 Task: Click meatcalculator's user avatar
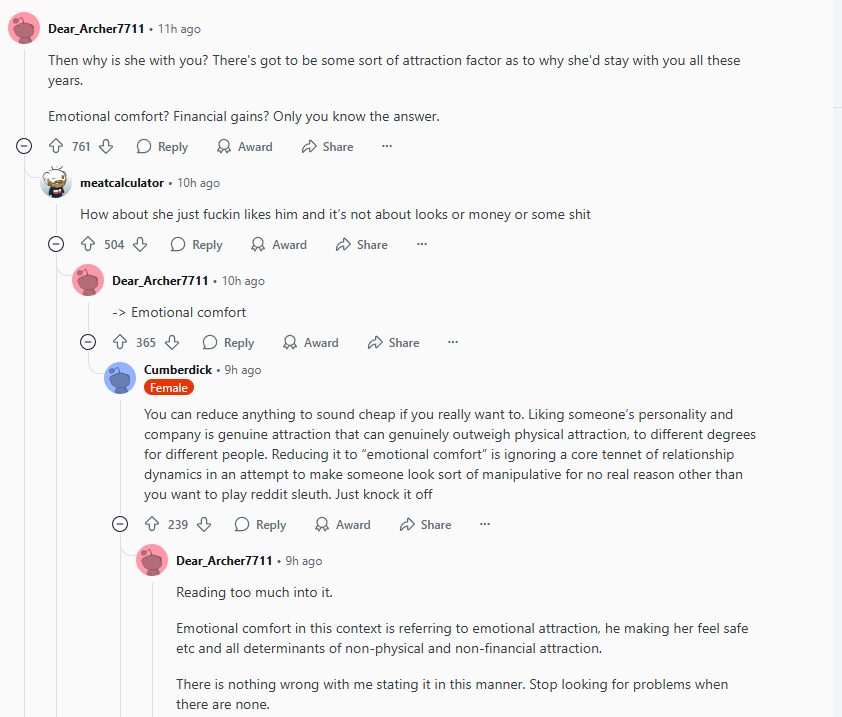(x=56, y=183)
